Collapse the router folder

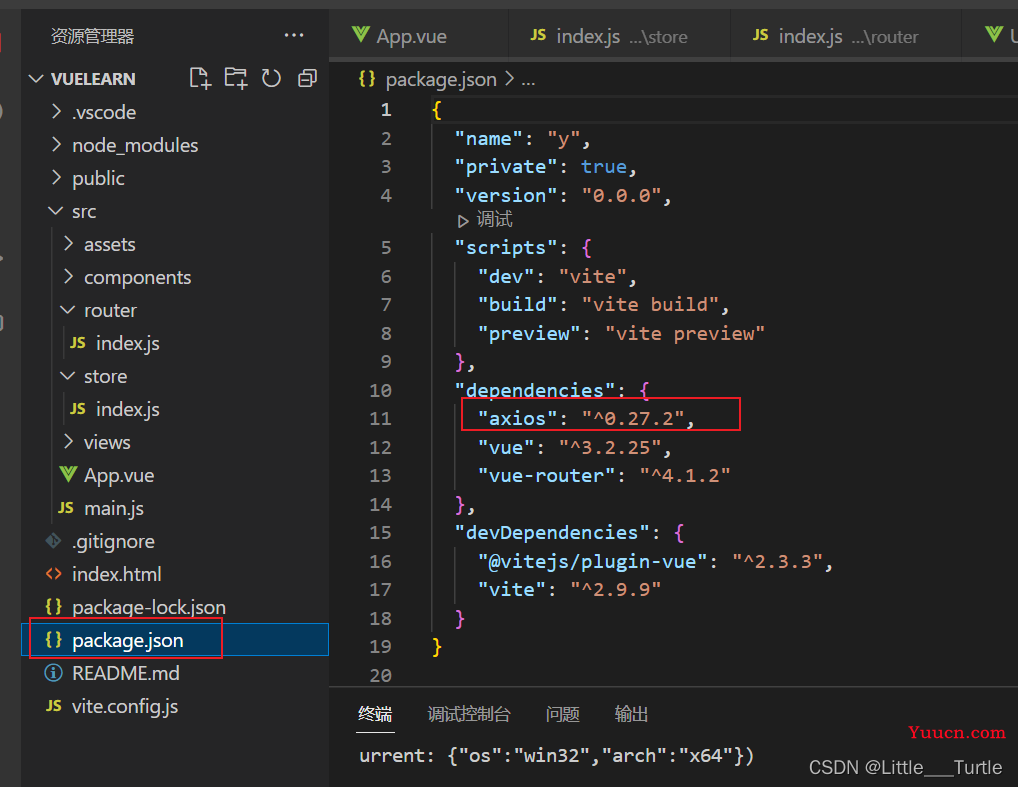coord(68,310)
